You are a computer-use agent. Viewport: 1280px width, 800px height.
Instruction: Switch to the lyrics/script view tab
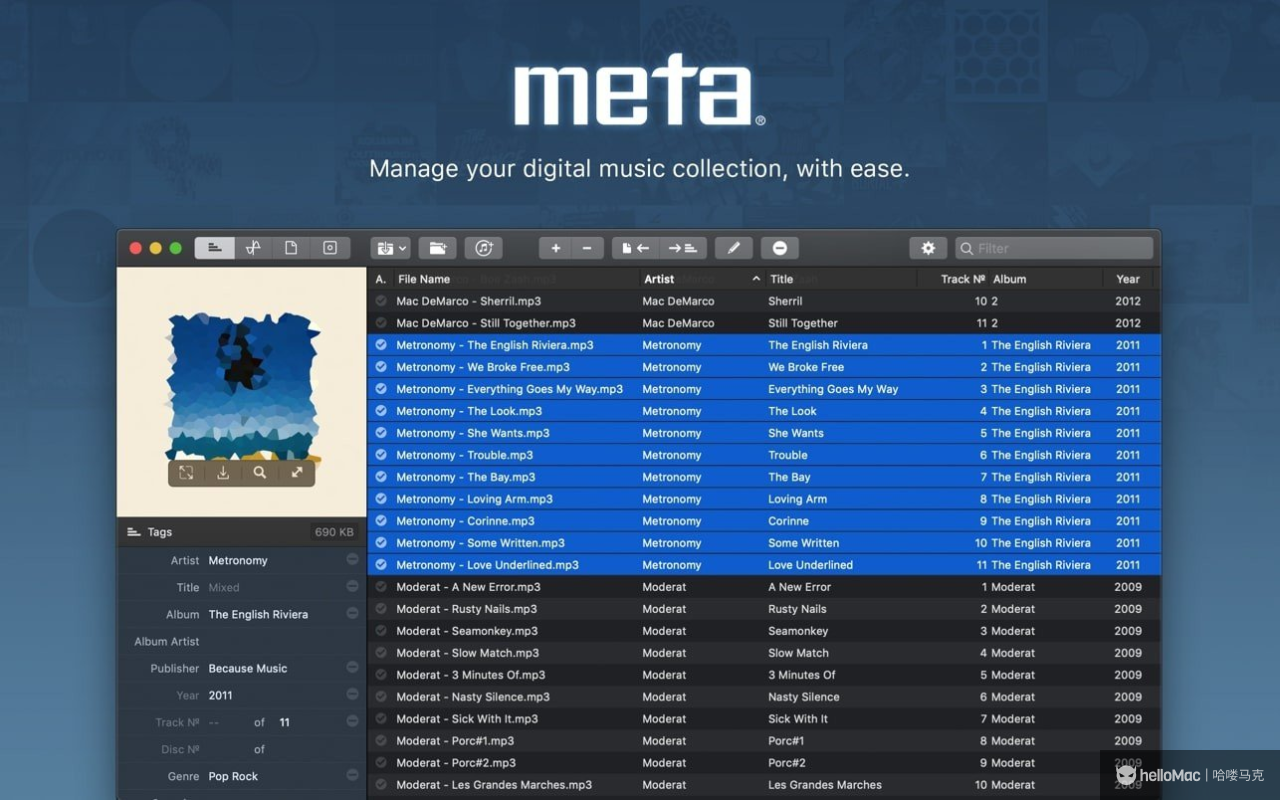253,248
